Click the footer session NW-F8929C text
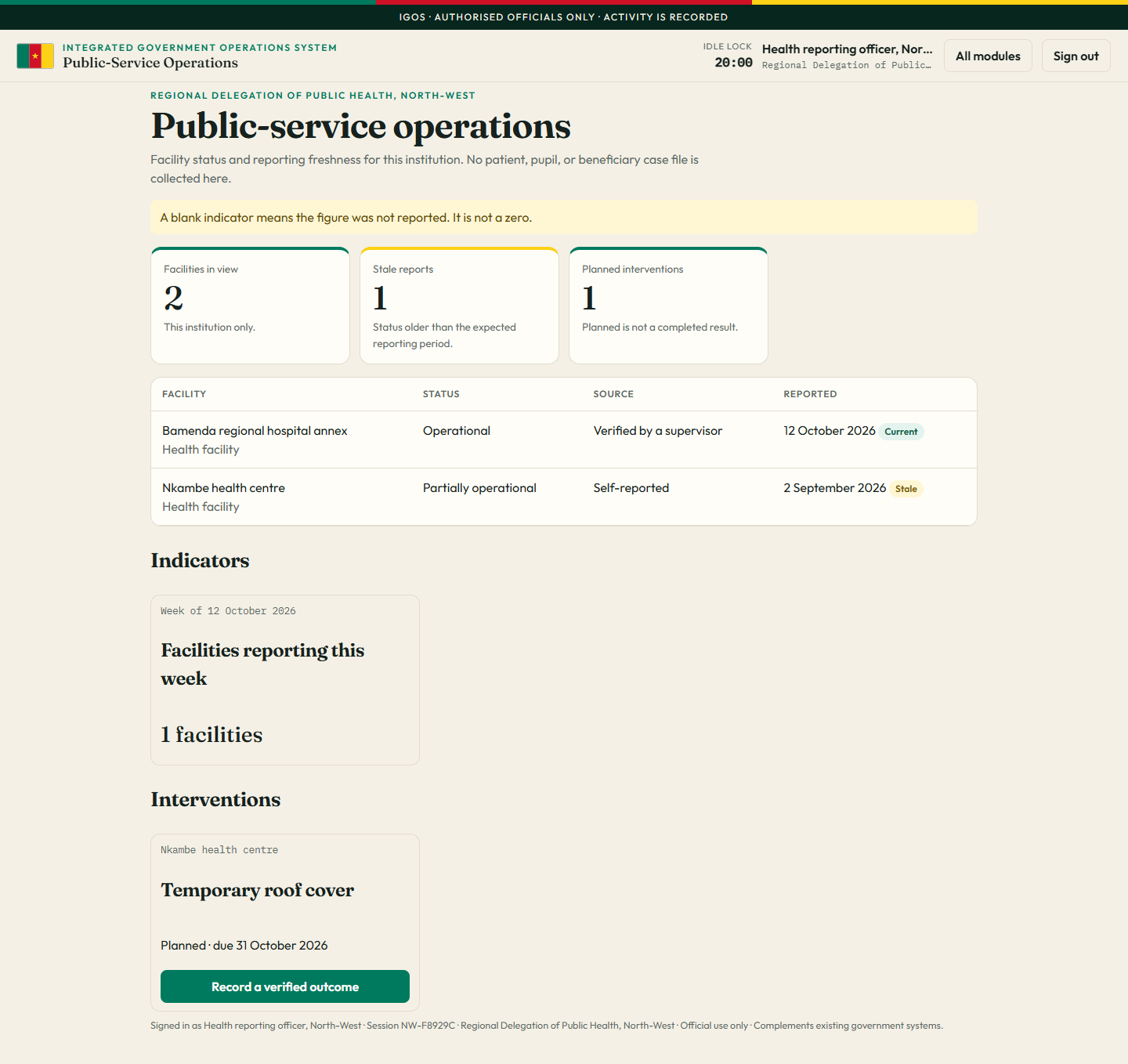Image resolution: width=1128 pixels, height=1064 pixels. pyautogui.click(x=410, y=1026)
